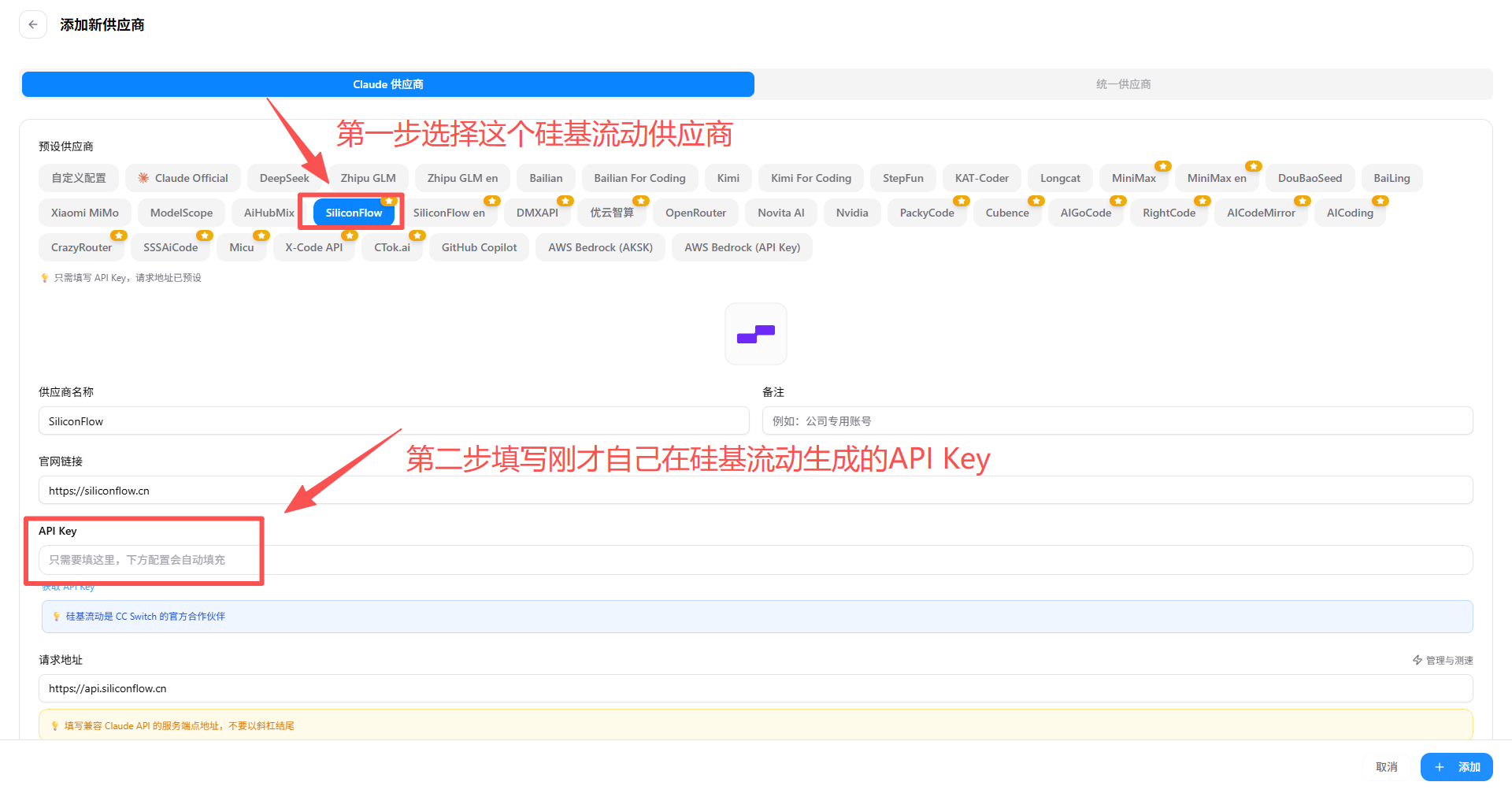Pick the Zhipu GLM en preset
Screen dimensions: 1512x793
click(x=463, y=178)
